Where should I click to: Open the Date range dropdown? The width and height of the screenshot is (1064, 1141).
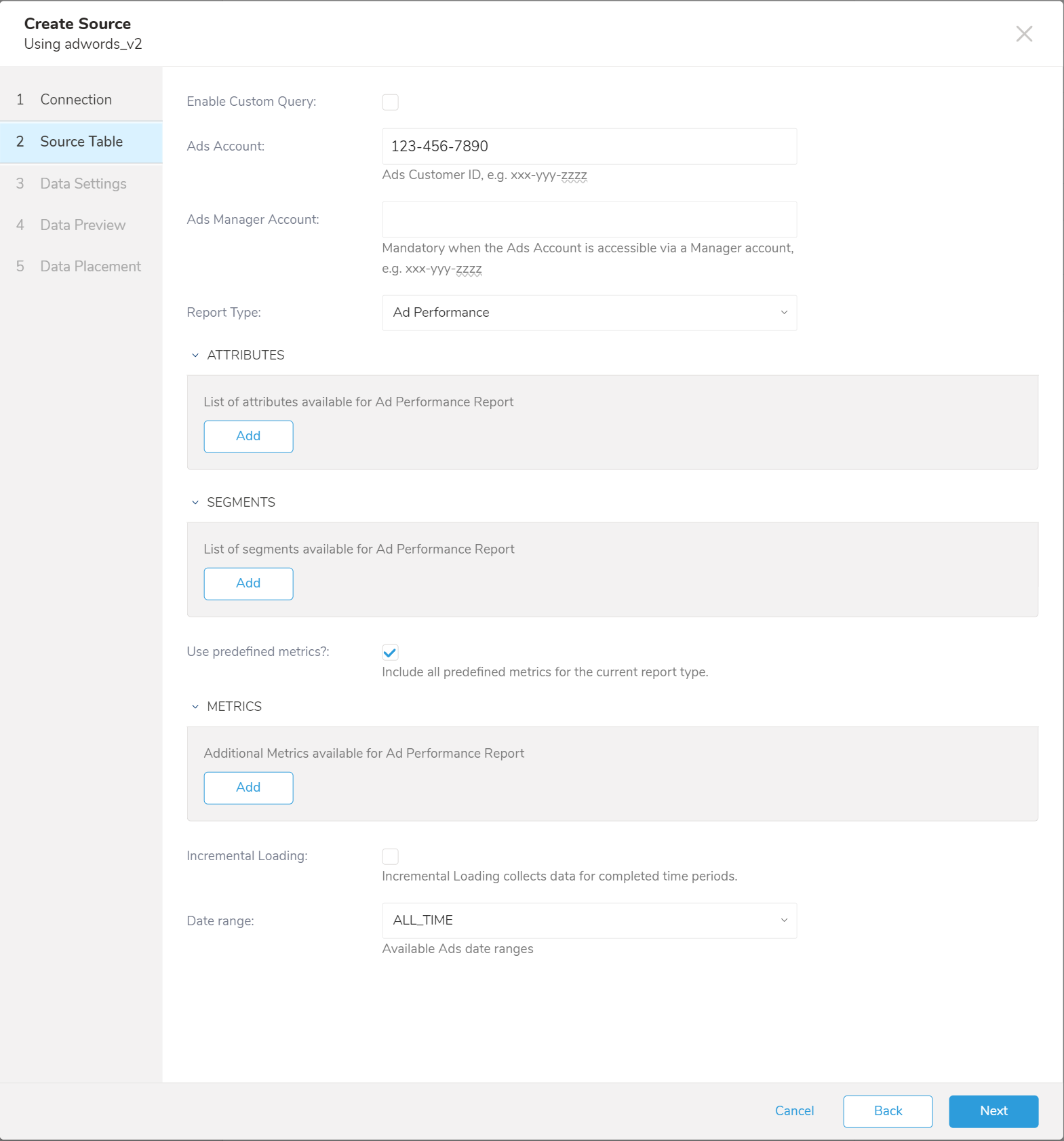589,921
